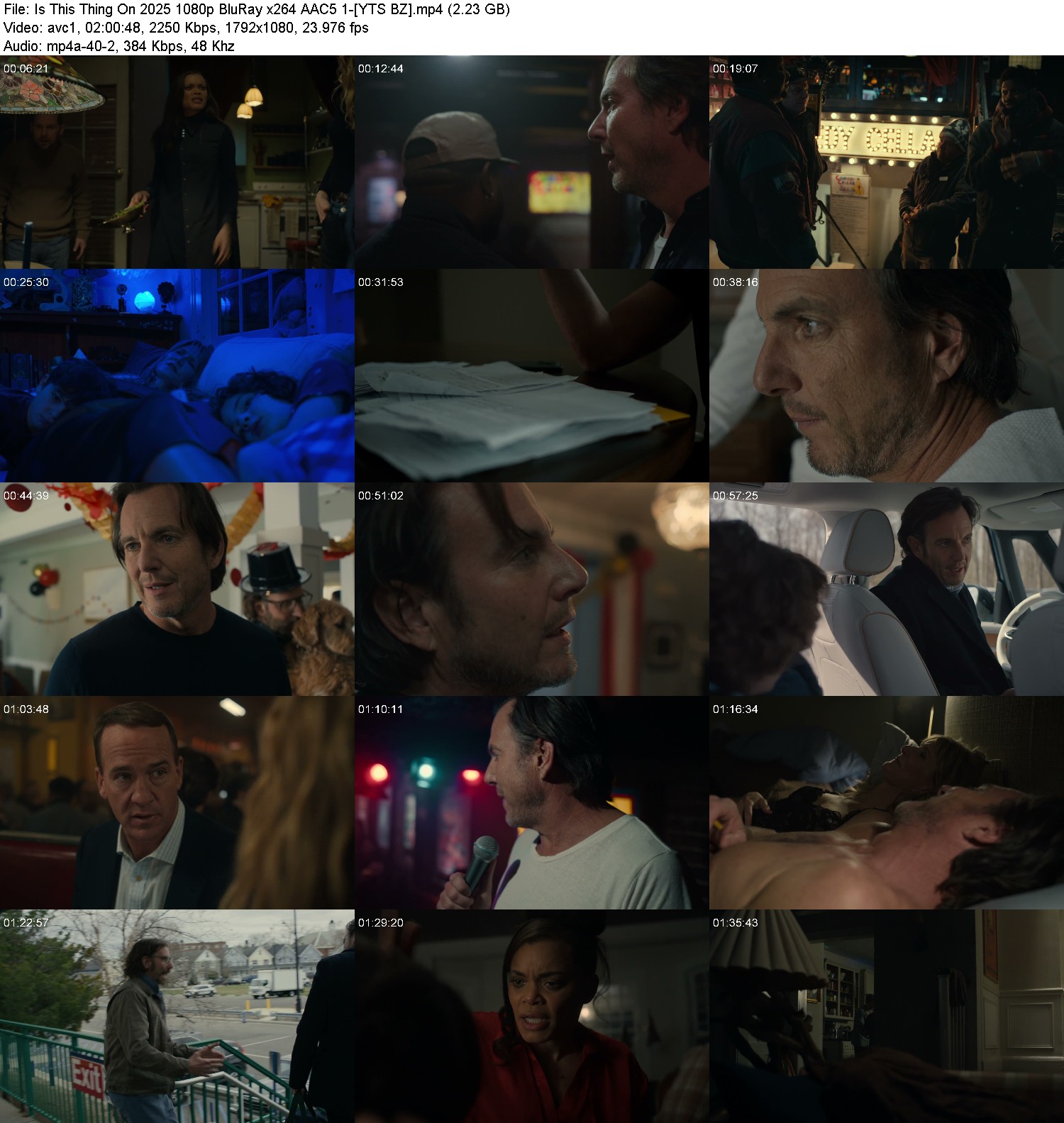Select the thumbnail stamped 00:19:07
This screenshot has width=1064, height=1123.
(887, 162)
